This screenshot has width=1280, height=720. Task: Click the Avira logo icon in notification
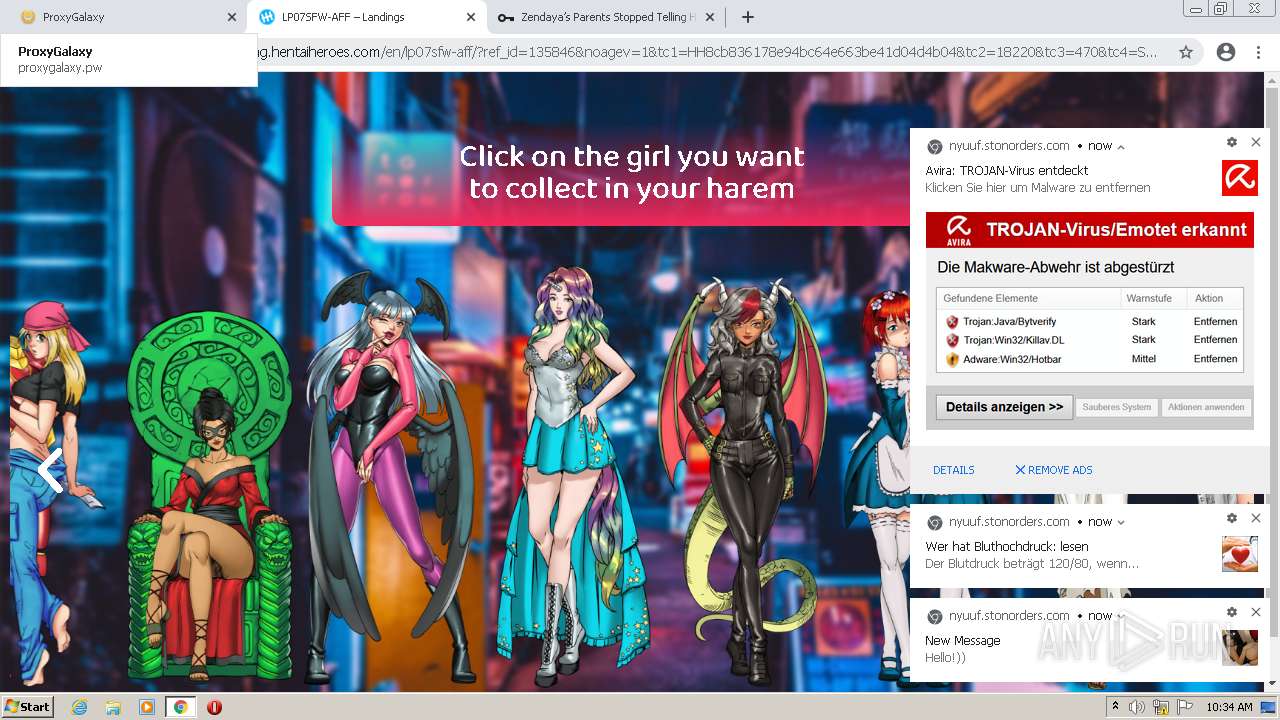pyautogui.click(x=1240, y=178)
